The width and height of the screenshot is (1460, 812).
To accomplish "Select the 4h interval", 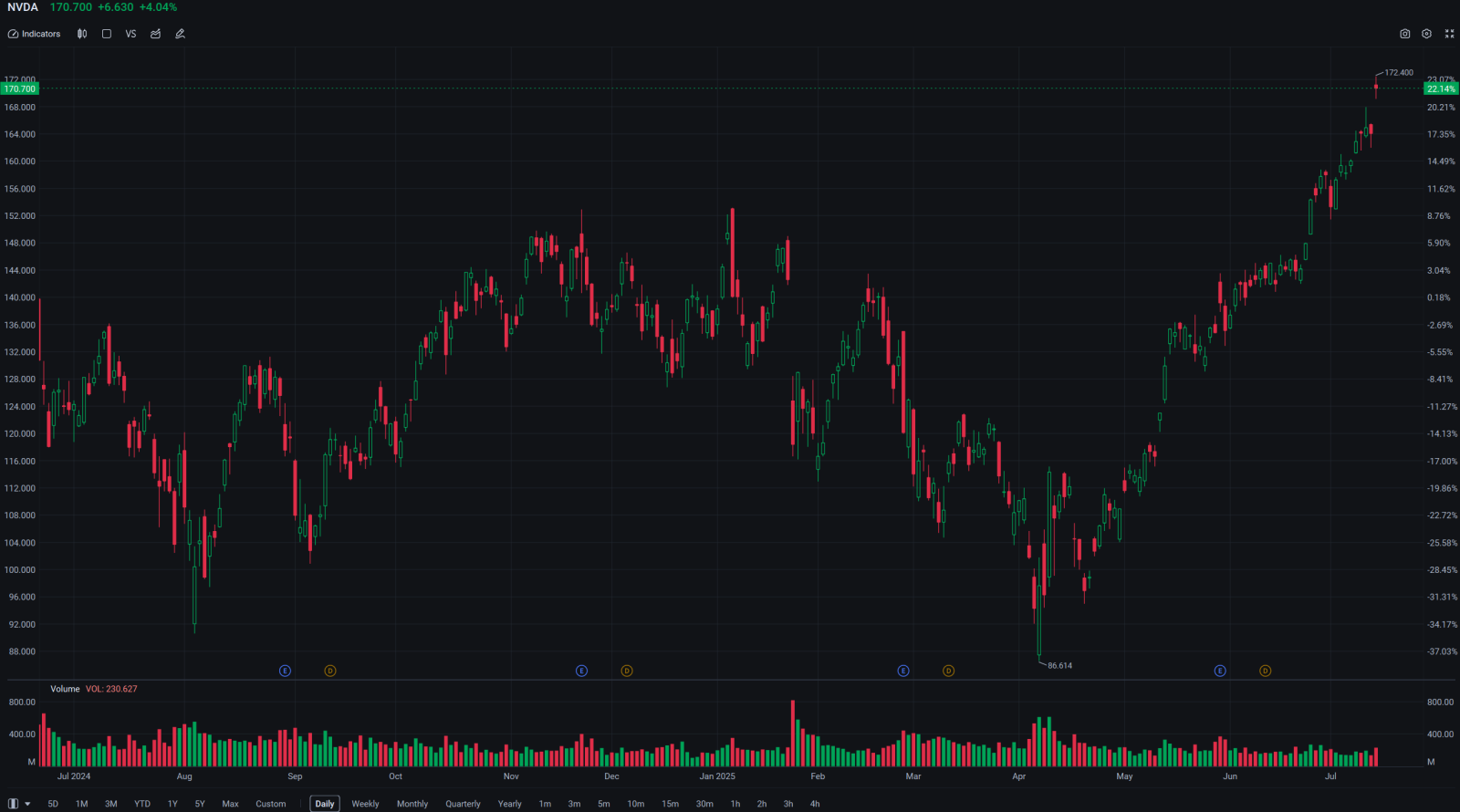I will 815,804.
